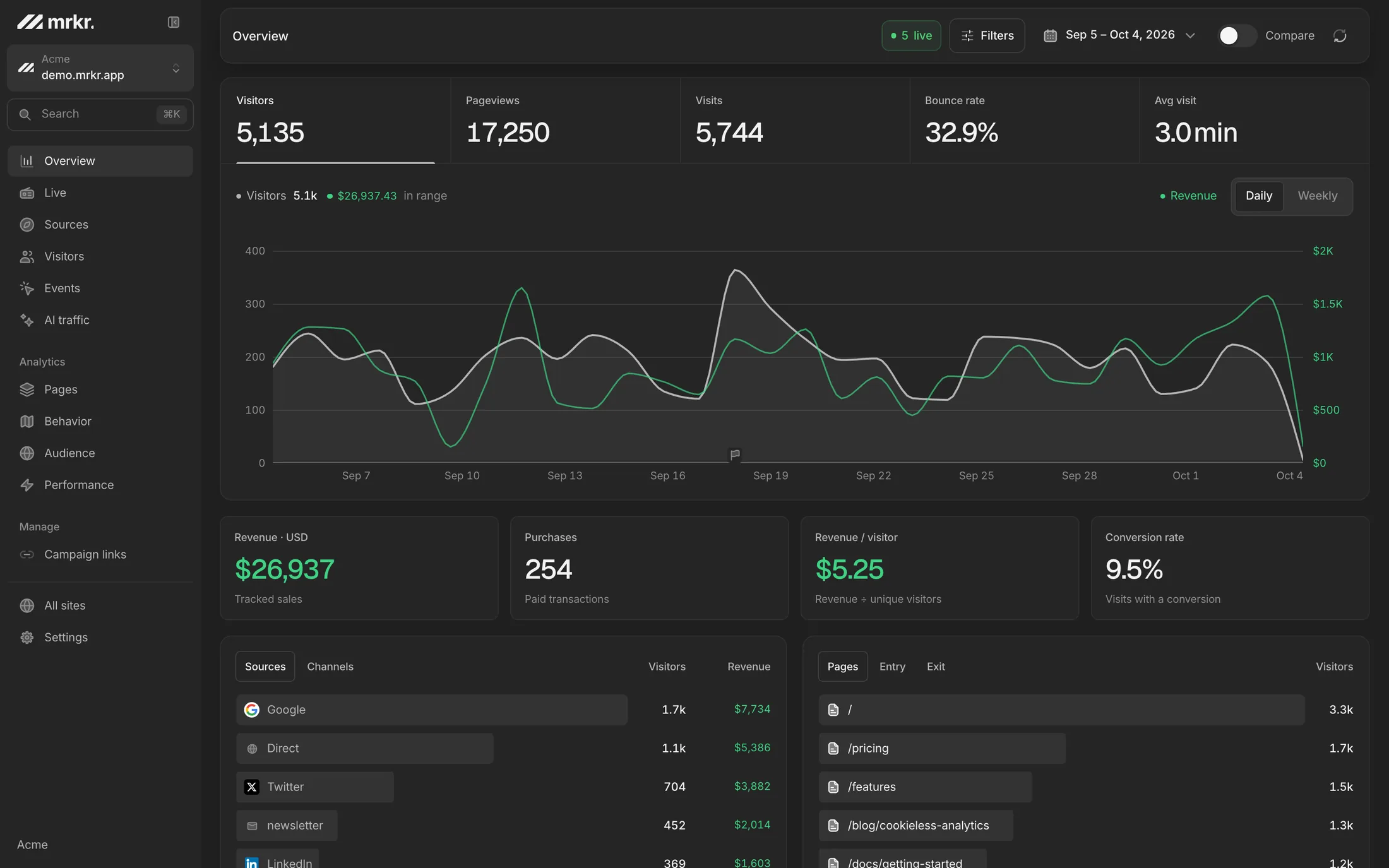
Task: Select Daily chart granularity
Action: coord(1258,196)
